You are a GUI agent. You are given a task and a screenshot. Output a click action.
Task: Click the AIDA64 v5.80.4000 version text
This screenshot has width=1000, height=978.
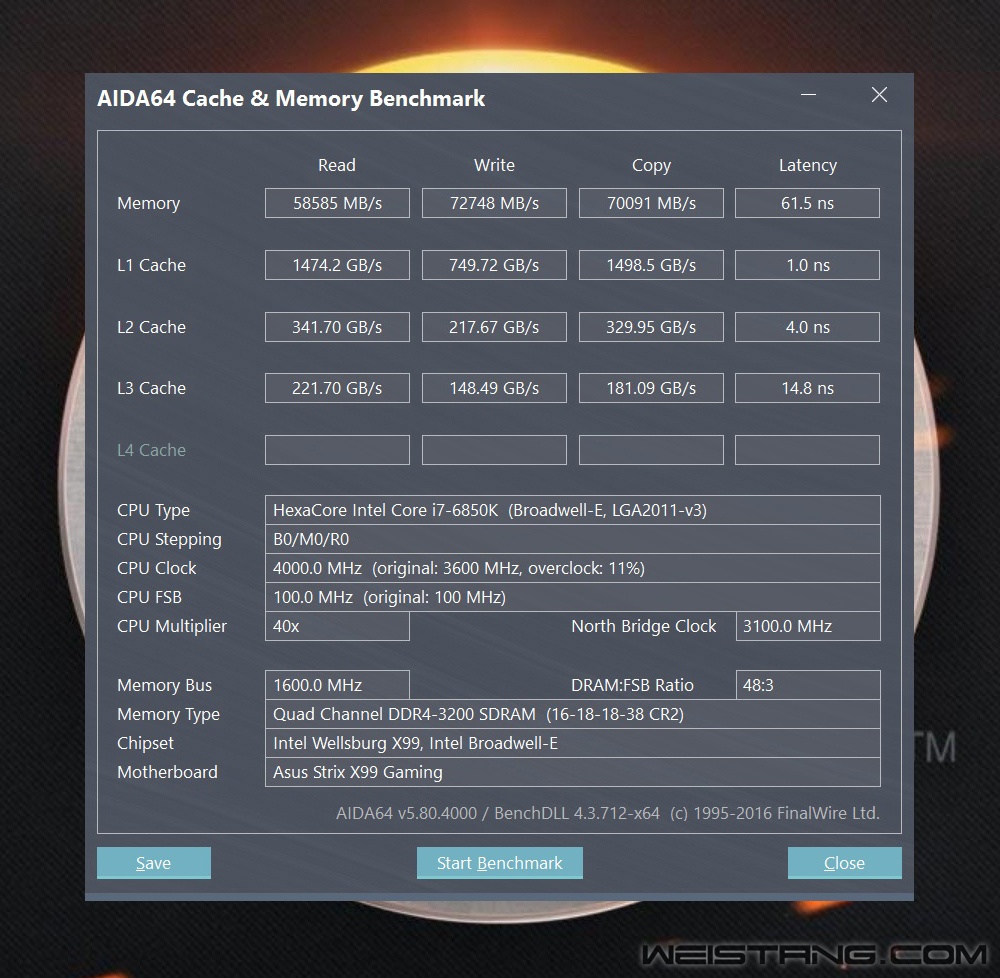point(608,813)
